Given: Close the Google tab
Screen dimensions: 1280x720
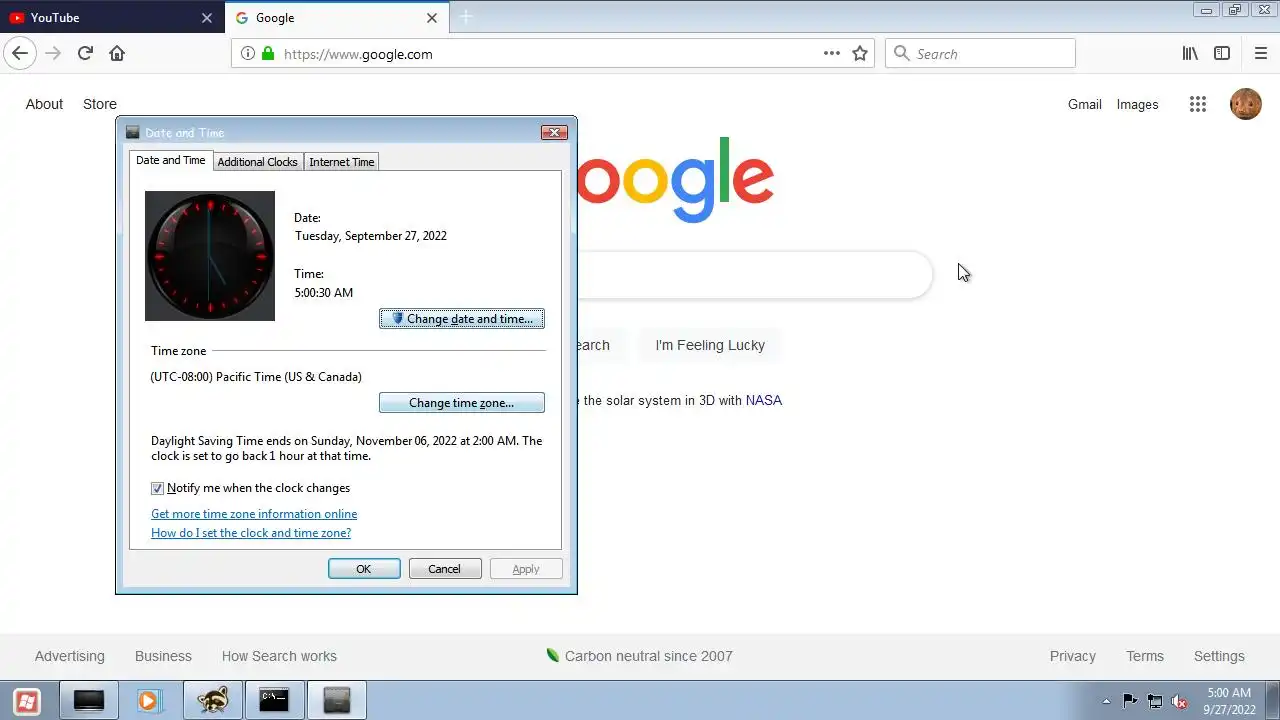Looking at the screenshot, I should tap(432, 18).
